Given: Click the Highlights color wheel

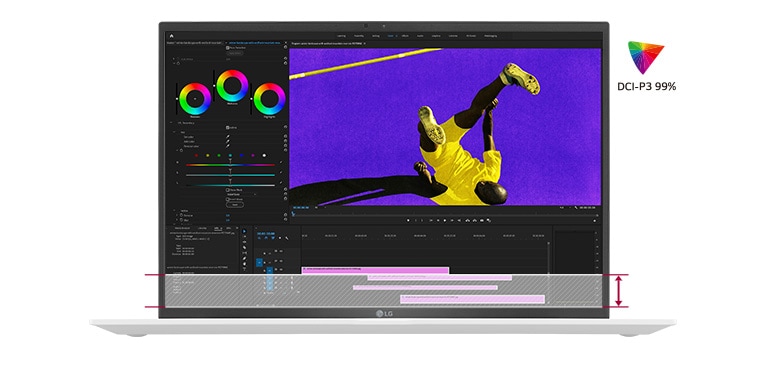Looking at the screenshot, I should (x=269, y=98).
